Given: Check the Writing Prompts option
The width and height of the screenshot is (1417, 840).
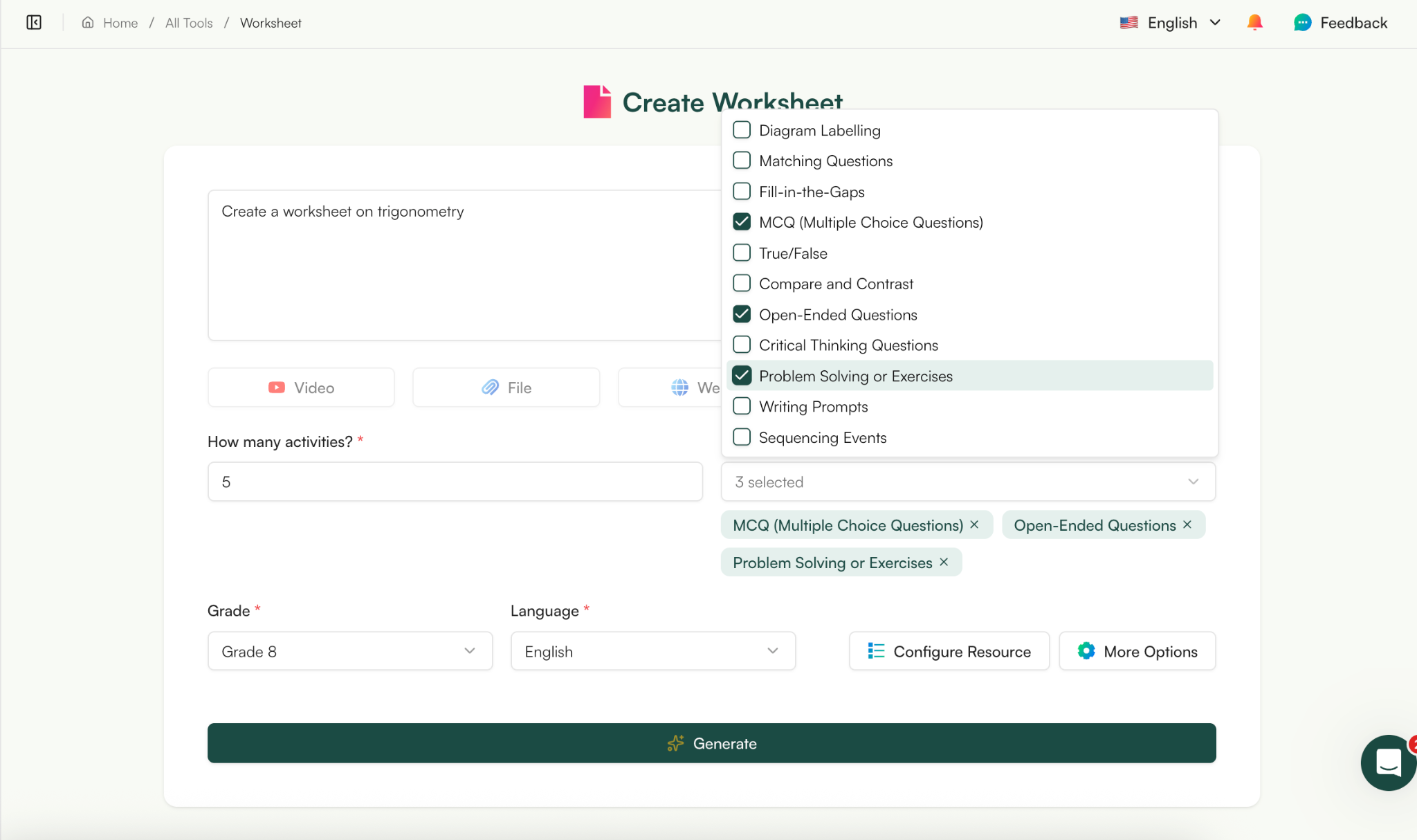Looking at the screenshot, I should [741, 406].
